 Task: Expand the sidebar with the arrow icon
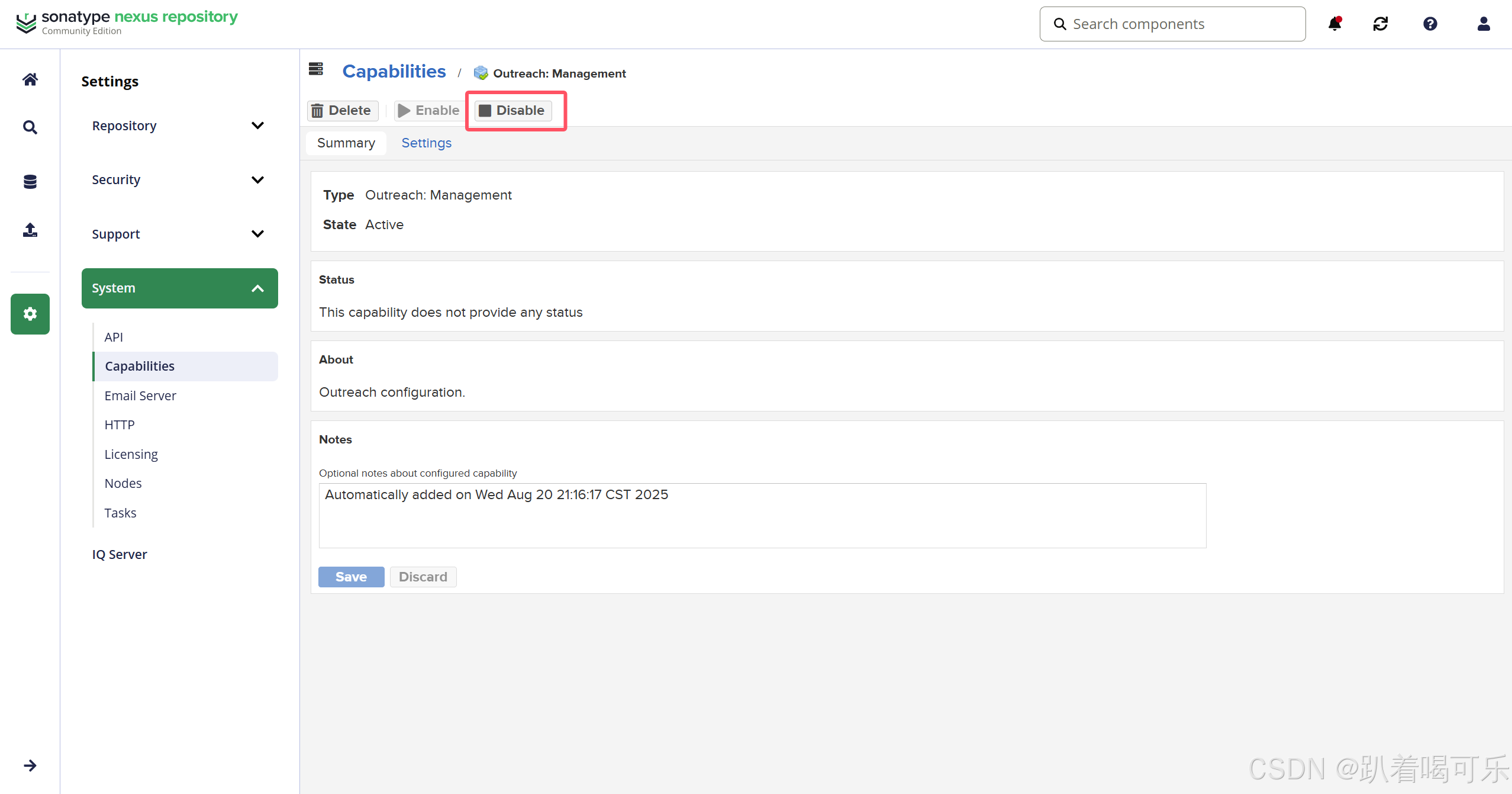[30, 766]
